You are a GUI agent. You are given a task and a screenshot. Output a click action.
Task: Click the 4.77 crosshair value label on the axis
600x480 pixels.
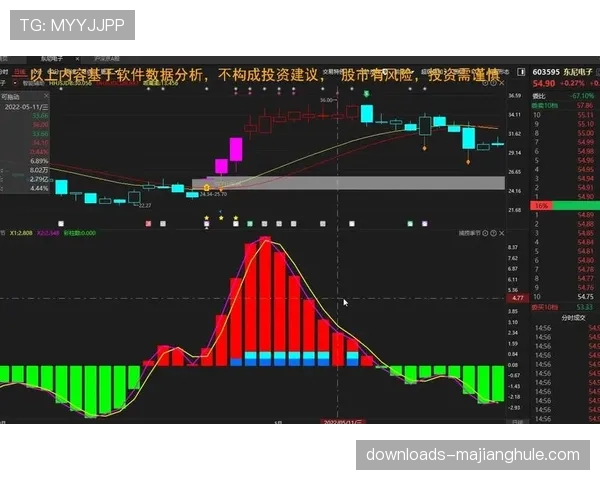tap(517, 298)
